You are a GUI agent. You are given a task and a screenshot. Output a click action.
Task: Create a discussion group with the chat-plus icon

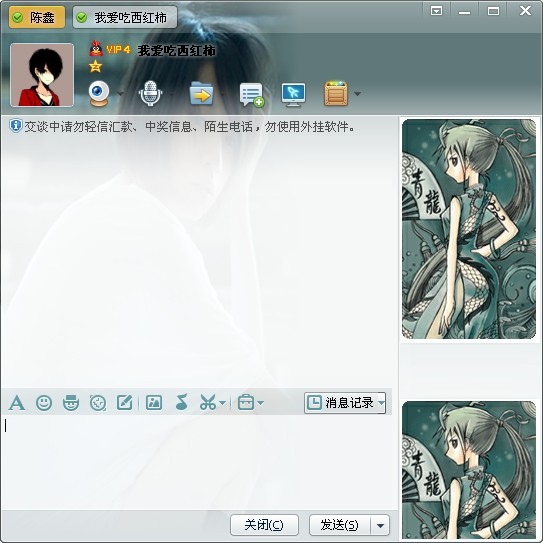click(x=252, y=94)
